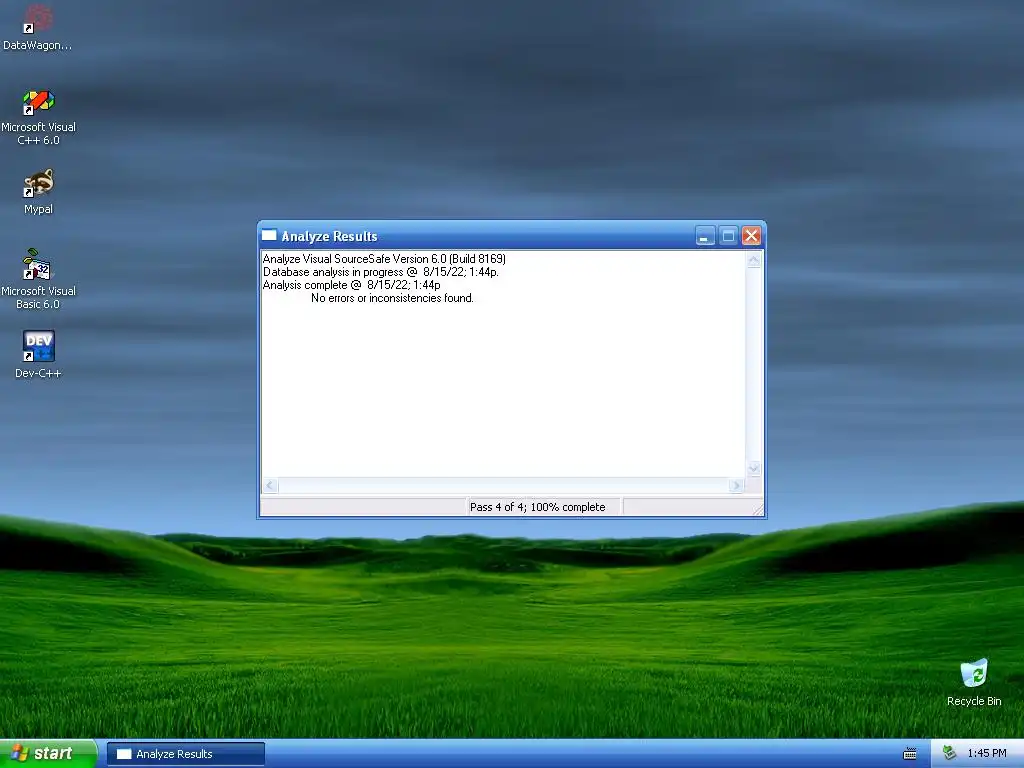The width and height of the screenshot is (1024, 768).
Task: Maximize the Analyze Results window
Action: click(x=728, y=236)
